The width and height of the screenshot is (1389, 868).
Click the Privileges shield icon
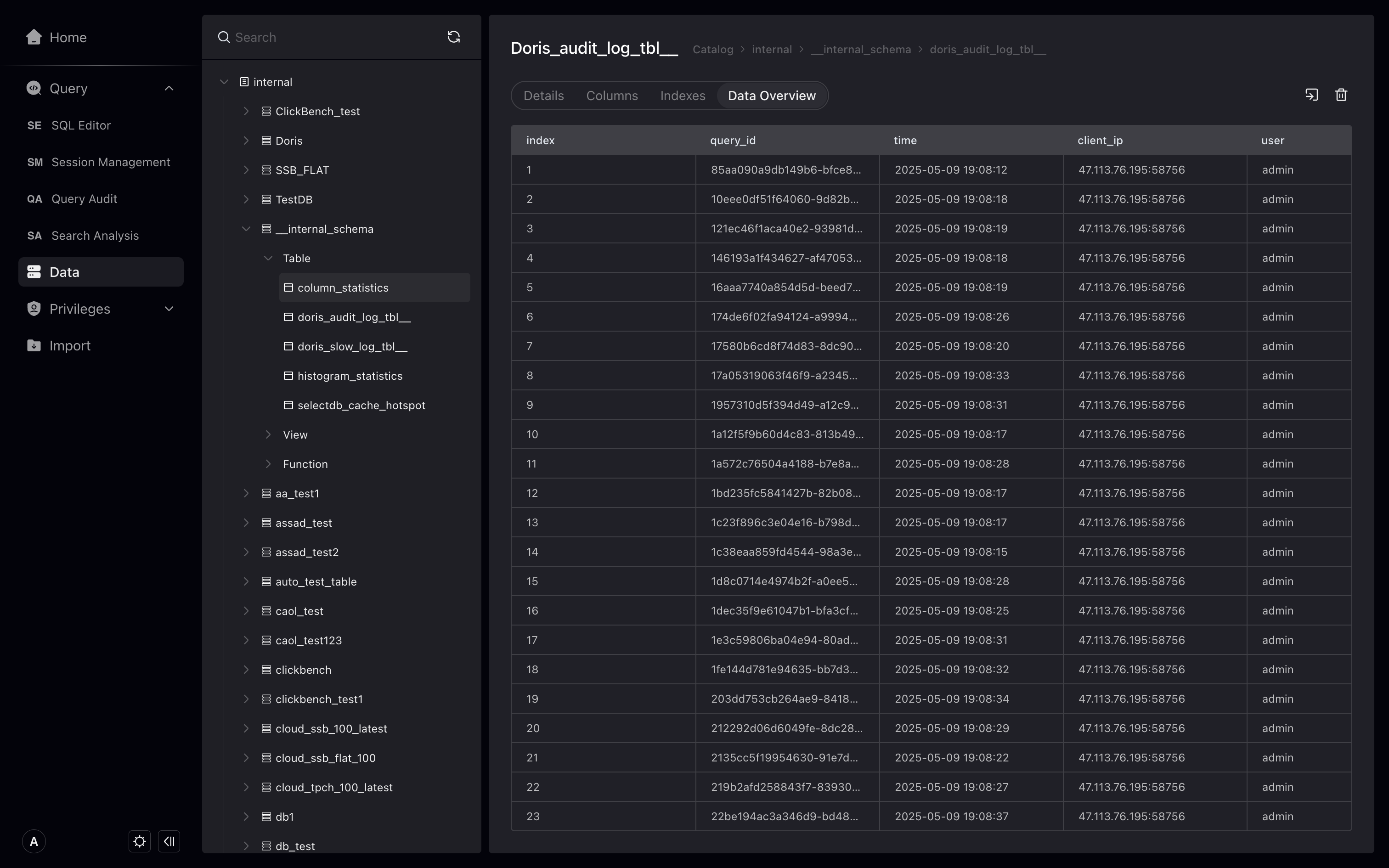pyautogui.click(x=34, y=309)
